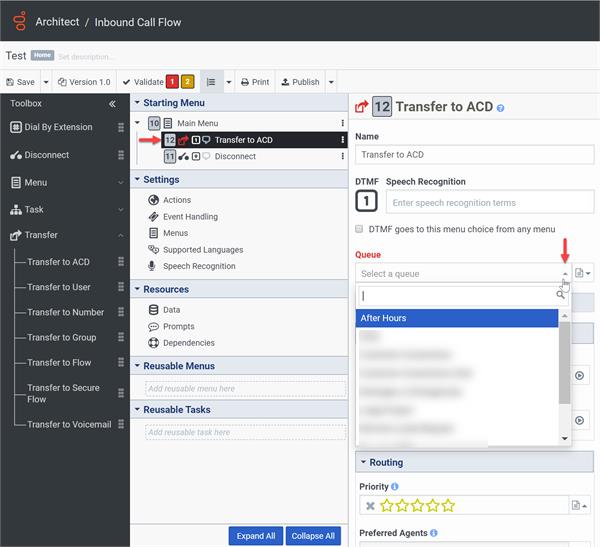The image size is (600, 547).
Task: Set priority to first star
Action: click(x=387, y=506)
